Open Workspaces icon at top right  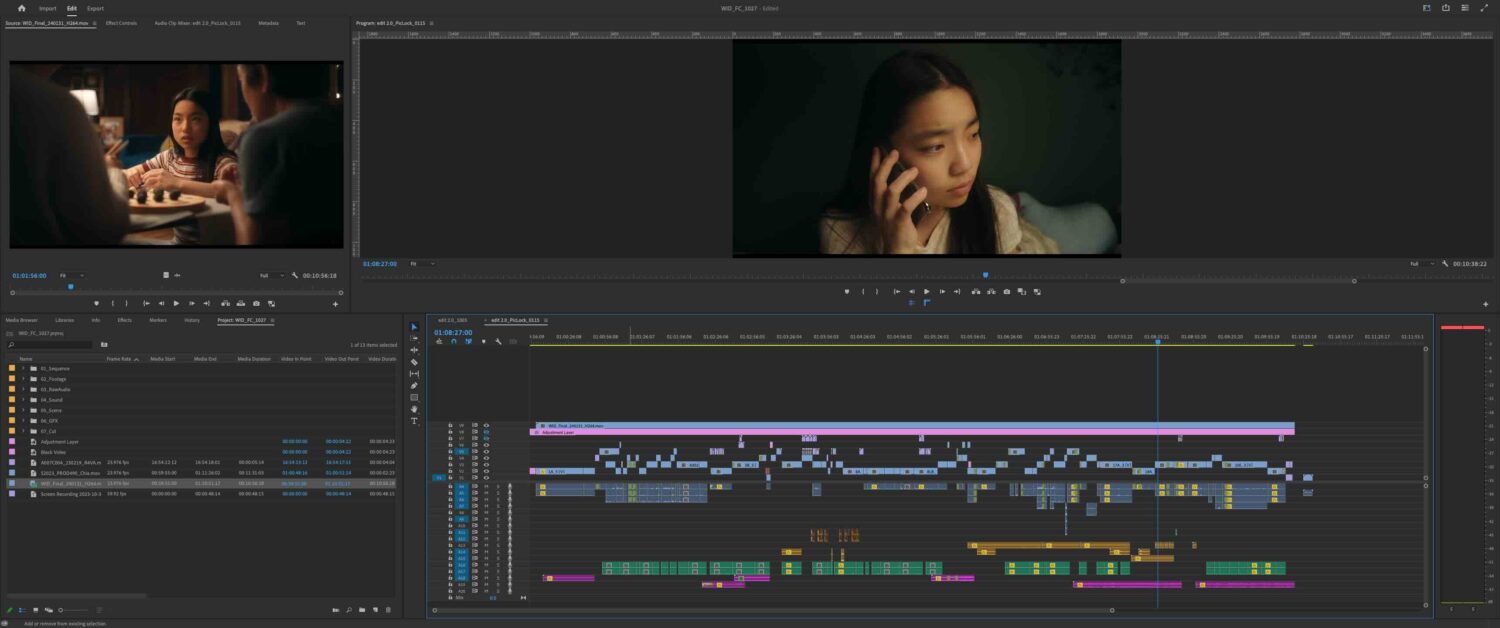pyautogui.click(x=1426, y=8)
